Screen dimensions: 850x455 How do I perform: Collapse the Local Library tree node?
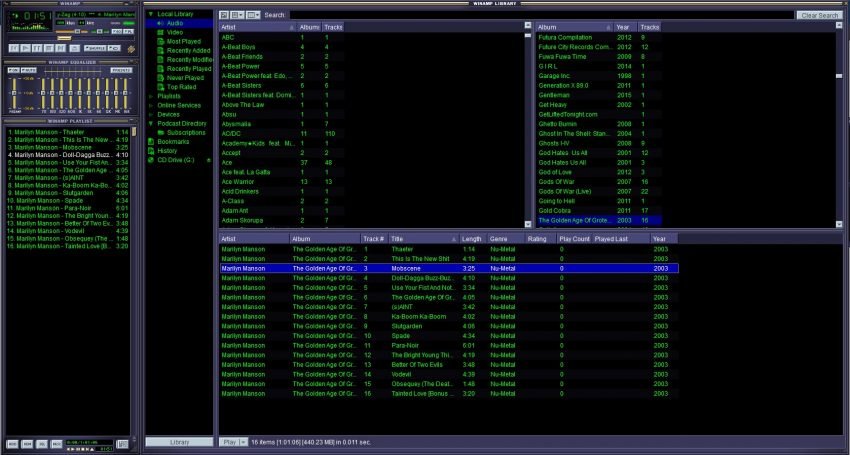(x=151, y=14)
